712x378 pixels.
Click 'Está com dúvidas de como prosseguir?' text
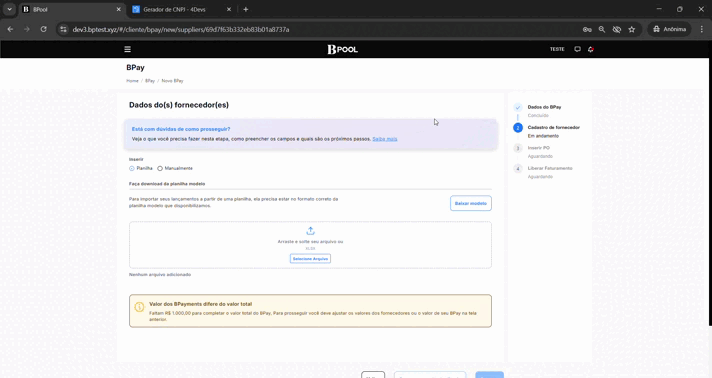pos(181,129)
